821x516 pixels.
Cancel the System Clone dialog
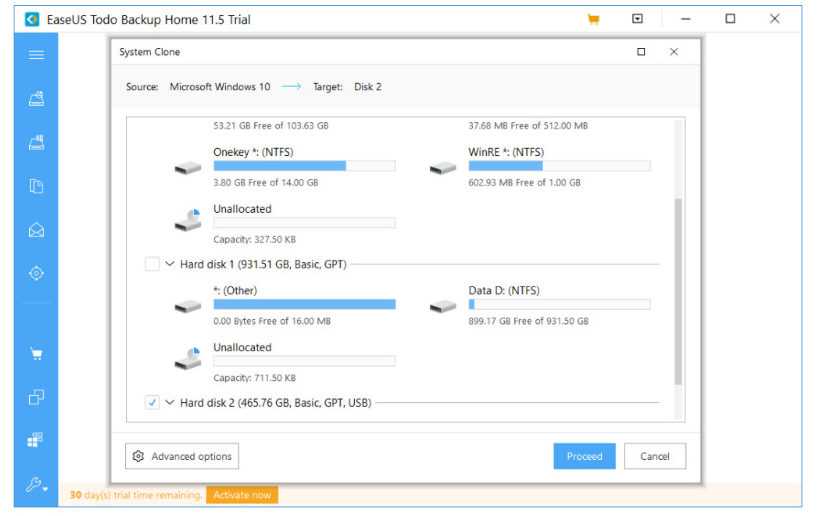pyautogui.click(x=655, y=456)
